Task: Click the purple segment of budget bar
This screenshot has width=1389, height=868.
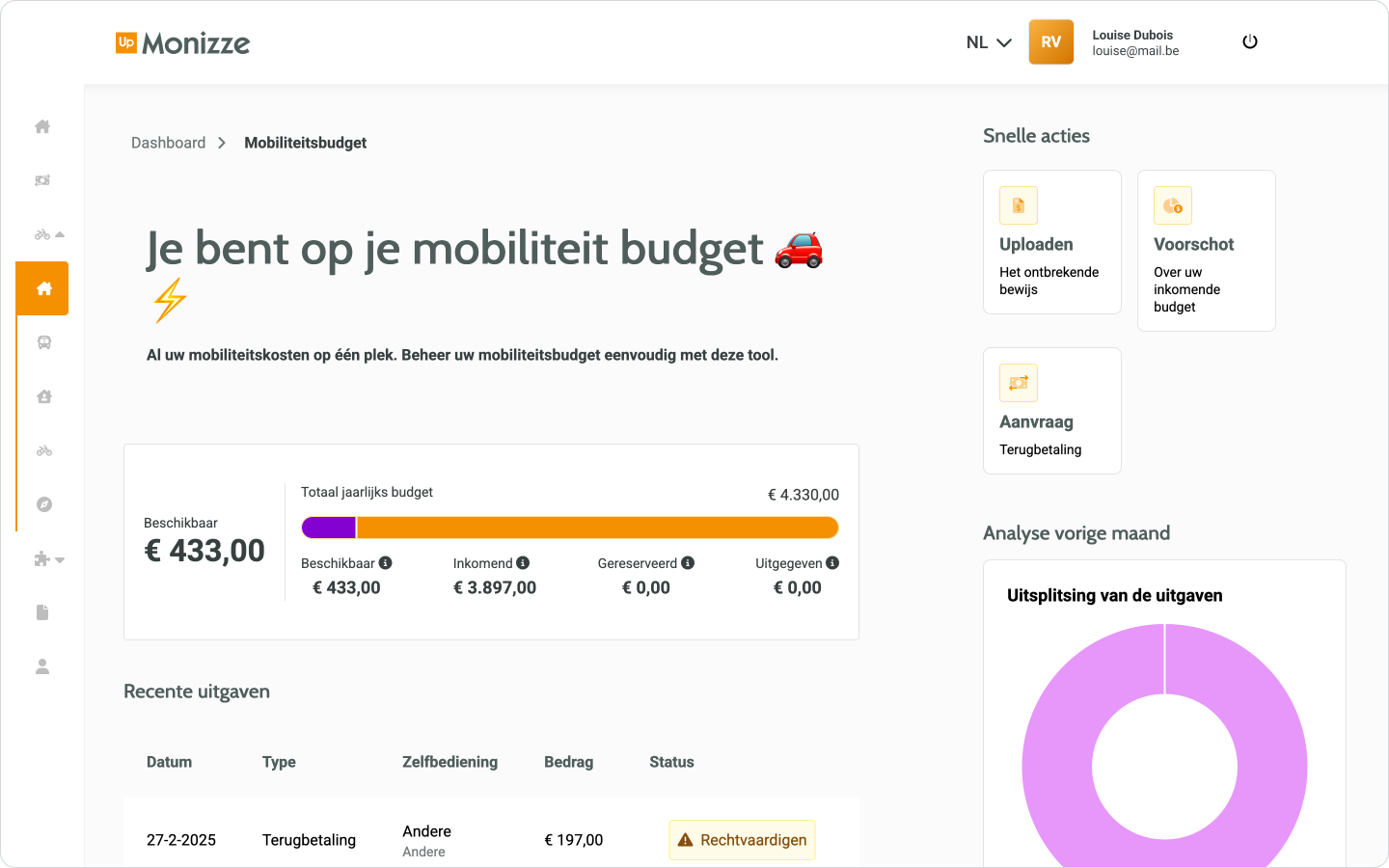Action: (329, 528)
